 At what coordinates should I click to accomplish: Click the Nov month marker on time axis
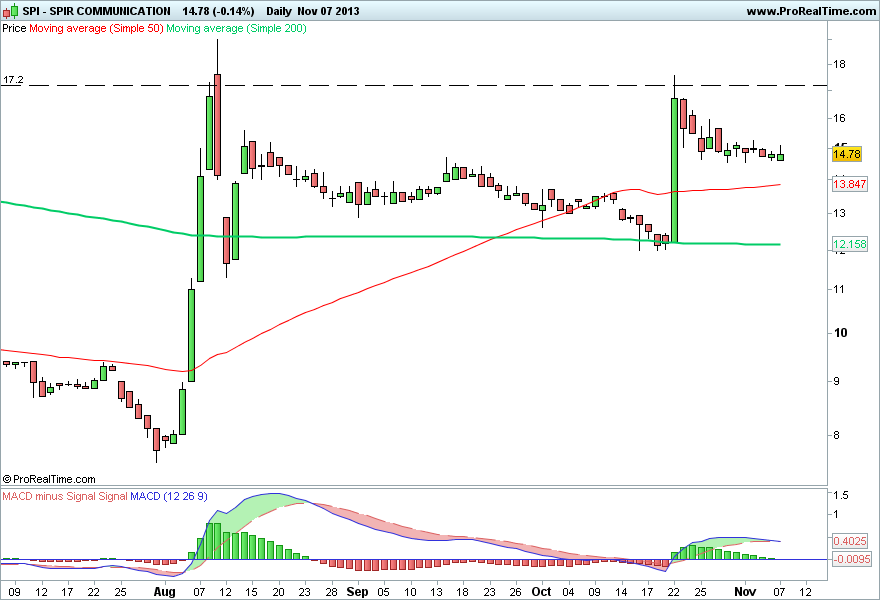point(745,592)
